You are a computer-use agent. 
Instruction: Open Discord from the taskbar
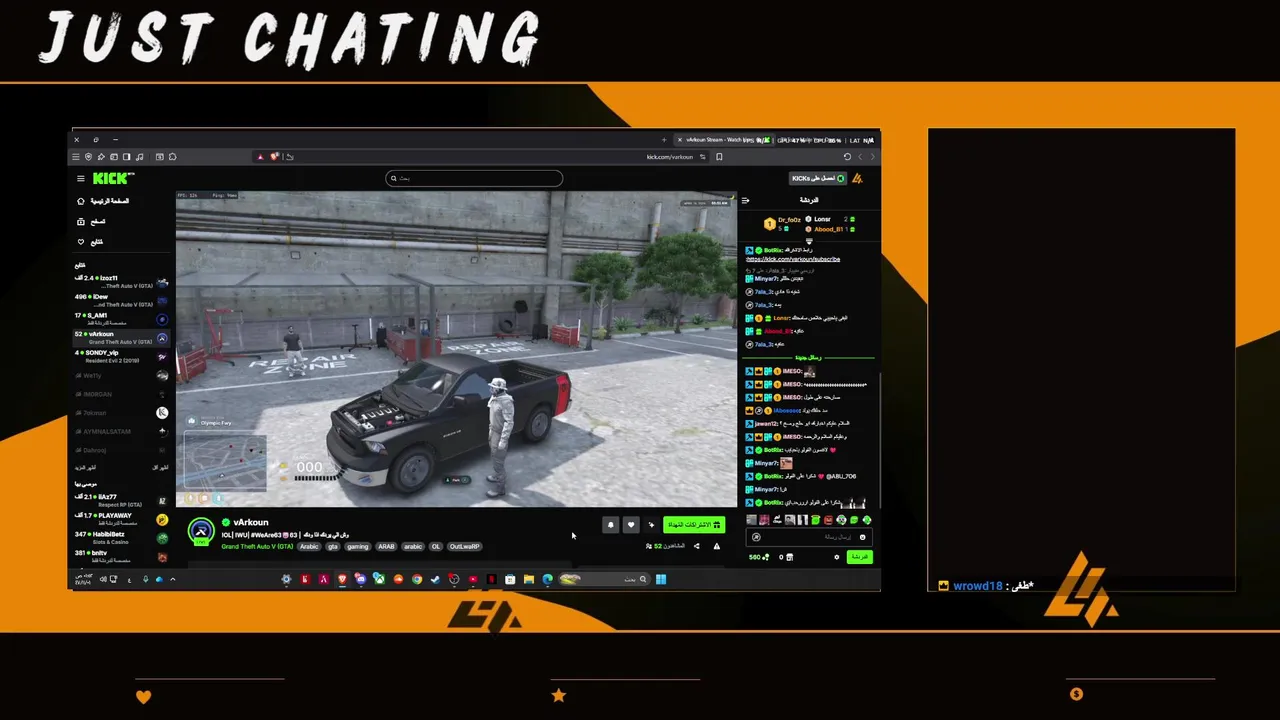(x=360, y=579)
